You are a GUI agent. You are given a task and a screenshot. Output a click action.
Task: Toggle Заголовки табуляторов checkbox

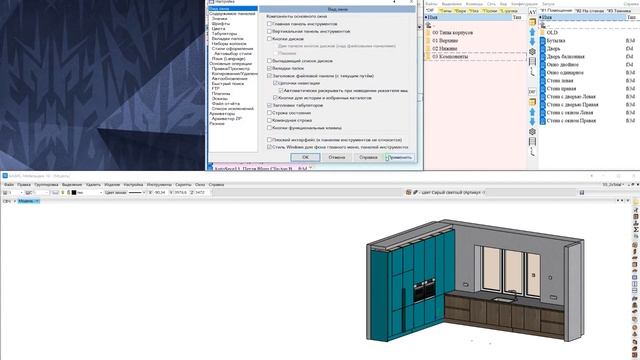coord(269,105)
